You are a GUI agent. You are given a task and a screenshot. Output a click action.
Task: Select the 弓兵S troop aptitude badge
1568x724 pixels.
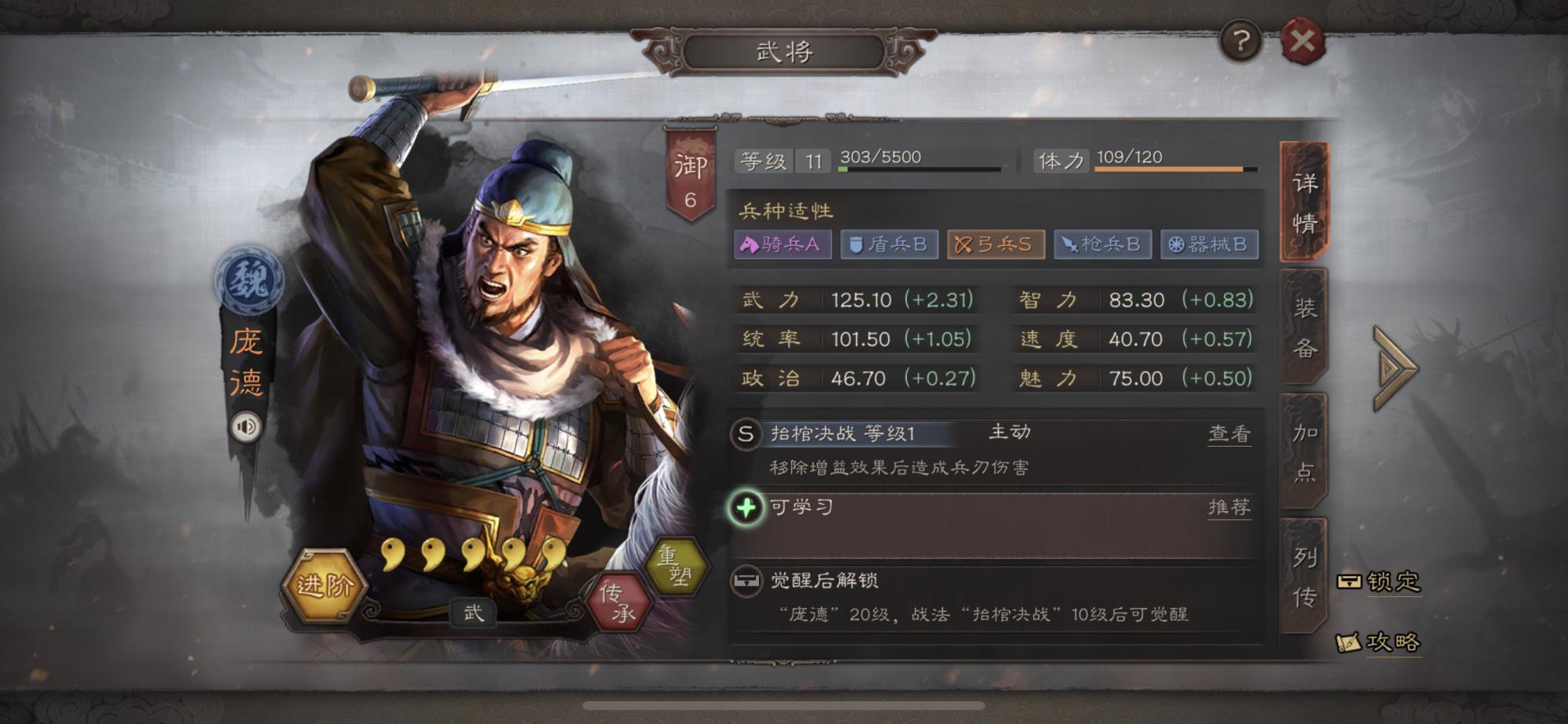(x=996, y=244)
